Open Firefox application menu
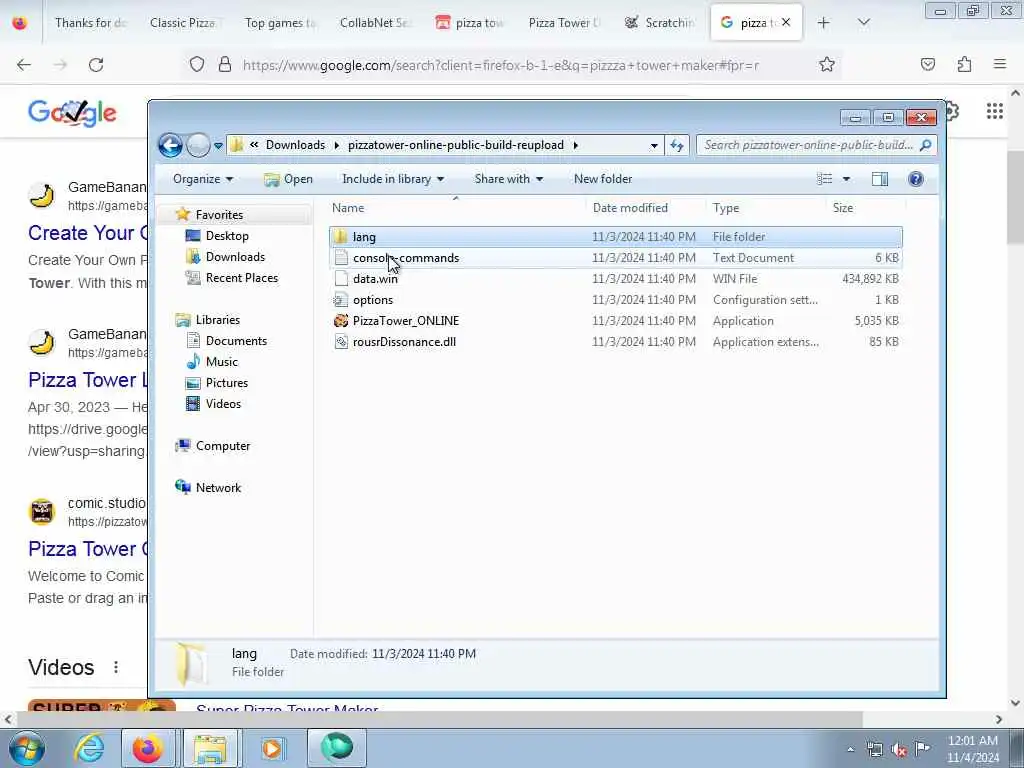This screenshot has height=768, width=1024. click(1000, 65)
